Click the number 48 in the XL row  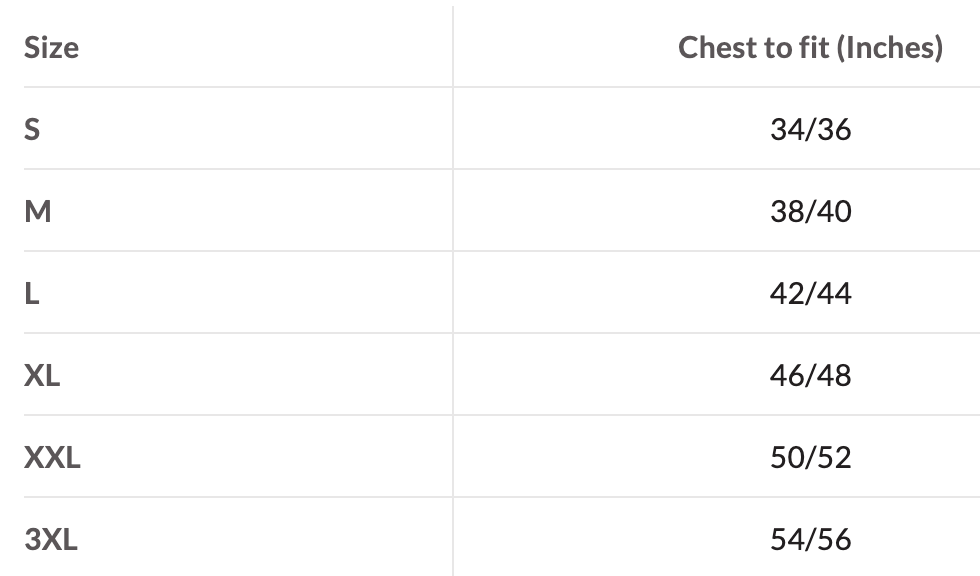(x=833, y=375)
